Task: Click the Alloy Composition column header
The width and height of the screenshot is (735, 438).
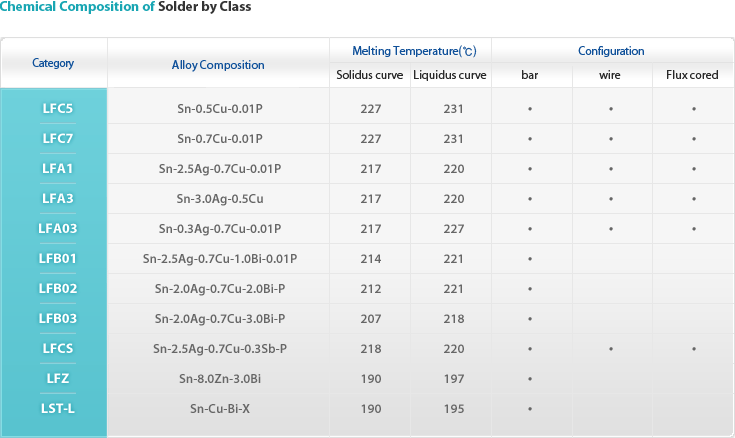Action: pos(218,65)
